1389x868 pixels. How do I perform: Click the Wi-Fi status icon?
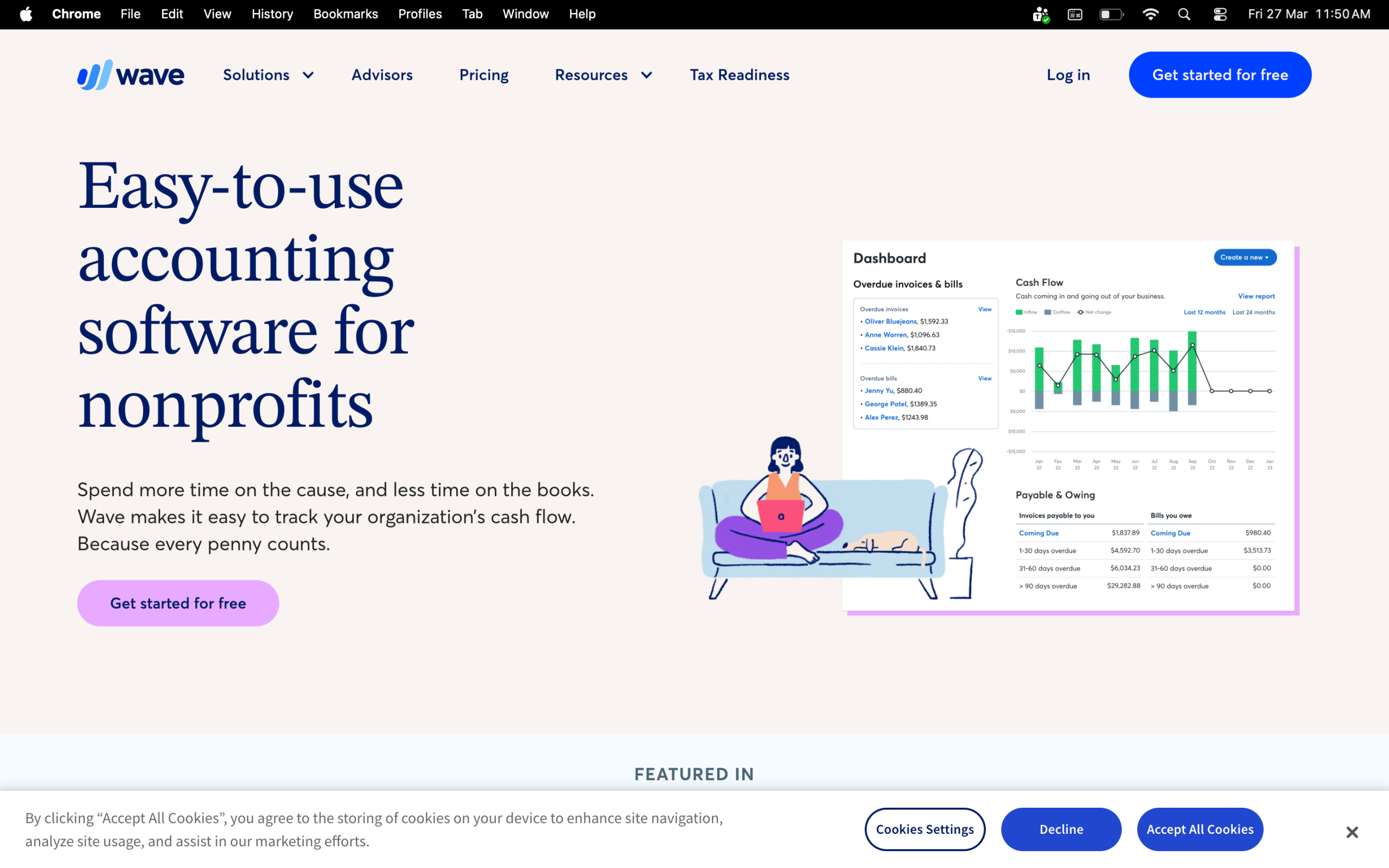coord(1150,14)
